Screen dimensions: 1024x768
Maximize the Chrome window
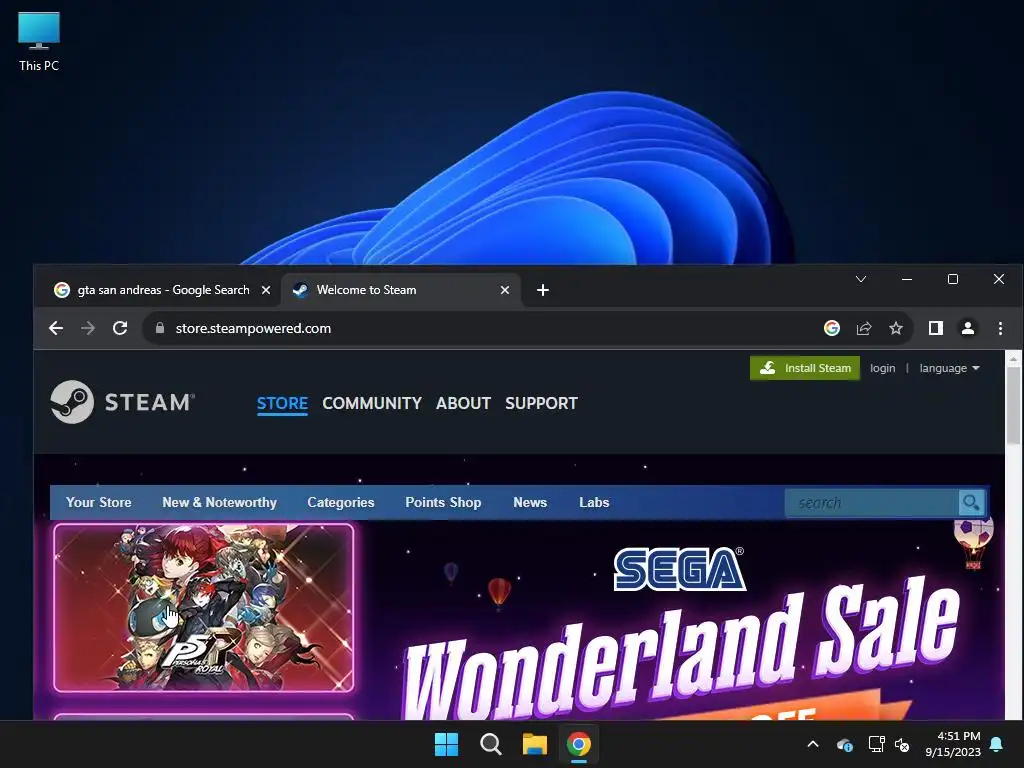coord(953,279)
